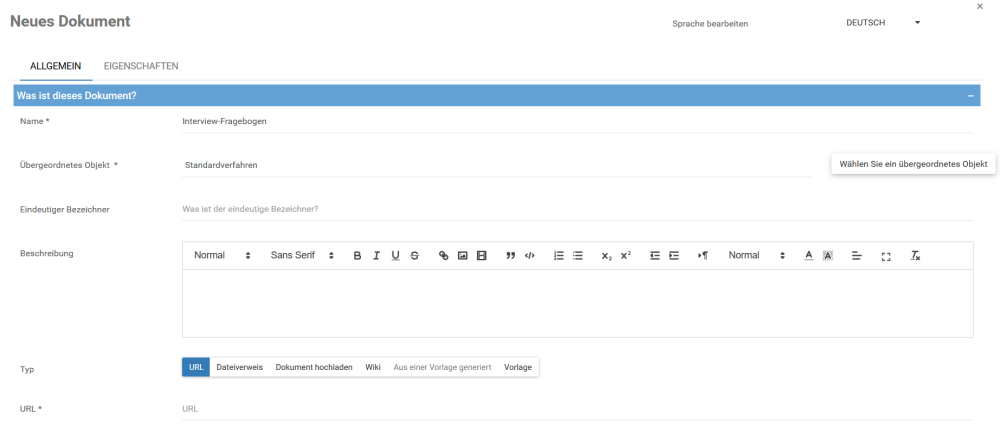
Task: Toggle italic formatting in description editor
Action: coord(376,256)
